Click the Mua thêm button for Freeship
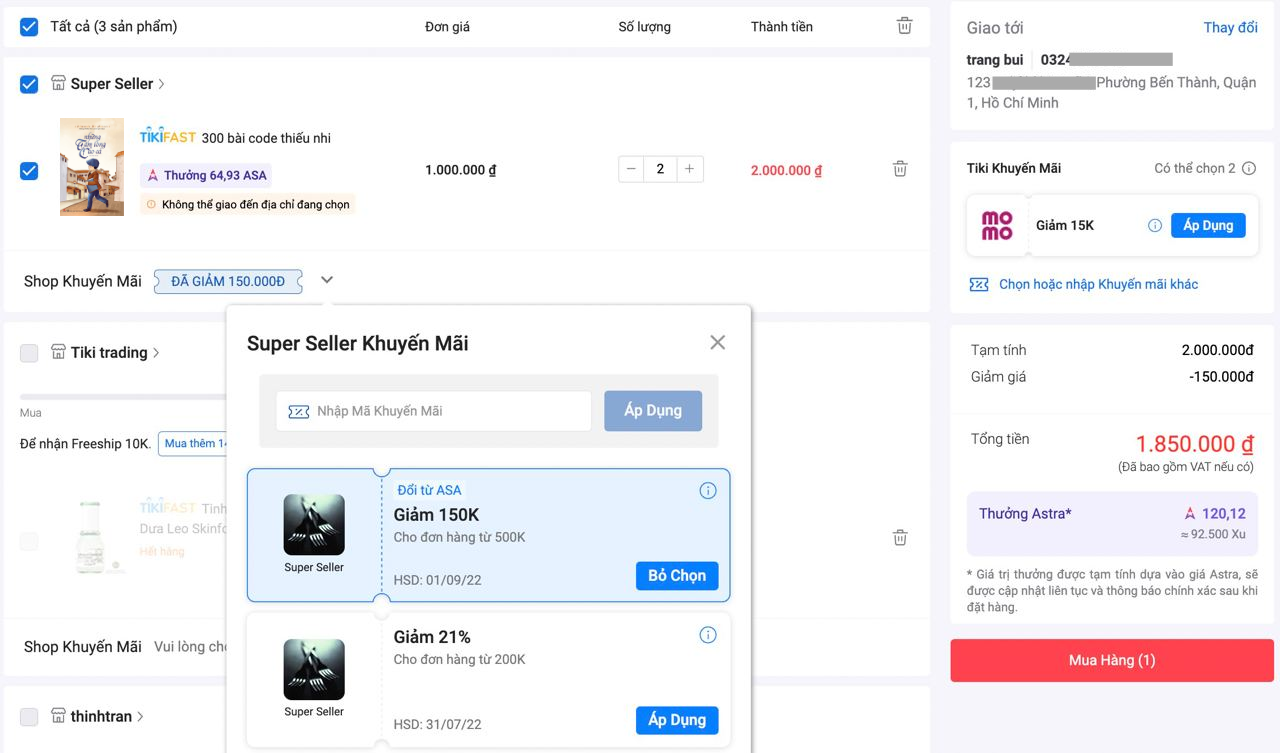The width and height of the screenshot is (1280, 753). [x=193, y=444]
